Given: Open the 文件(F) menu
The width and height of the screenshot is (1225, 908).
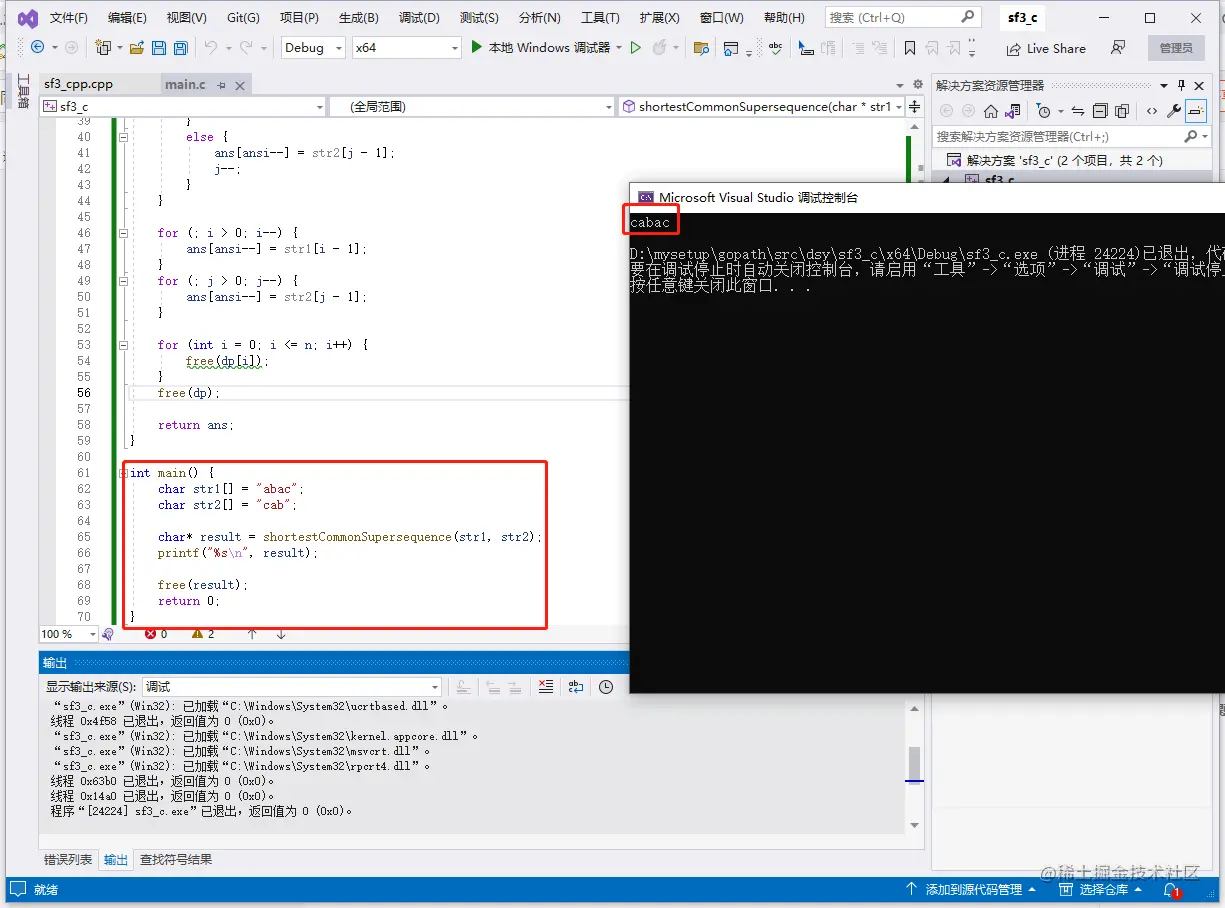Looking at the screenshot, I should pyautogui.click(x=69, y=17).
